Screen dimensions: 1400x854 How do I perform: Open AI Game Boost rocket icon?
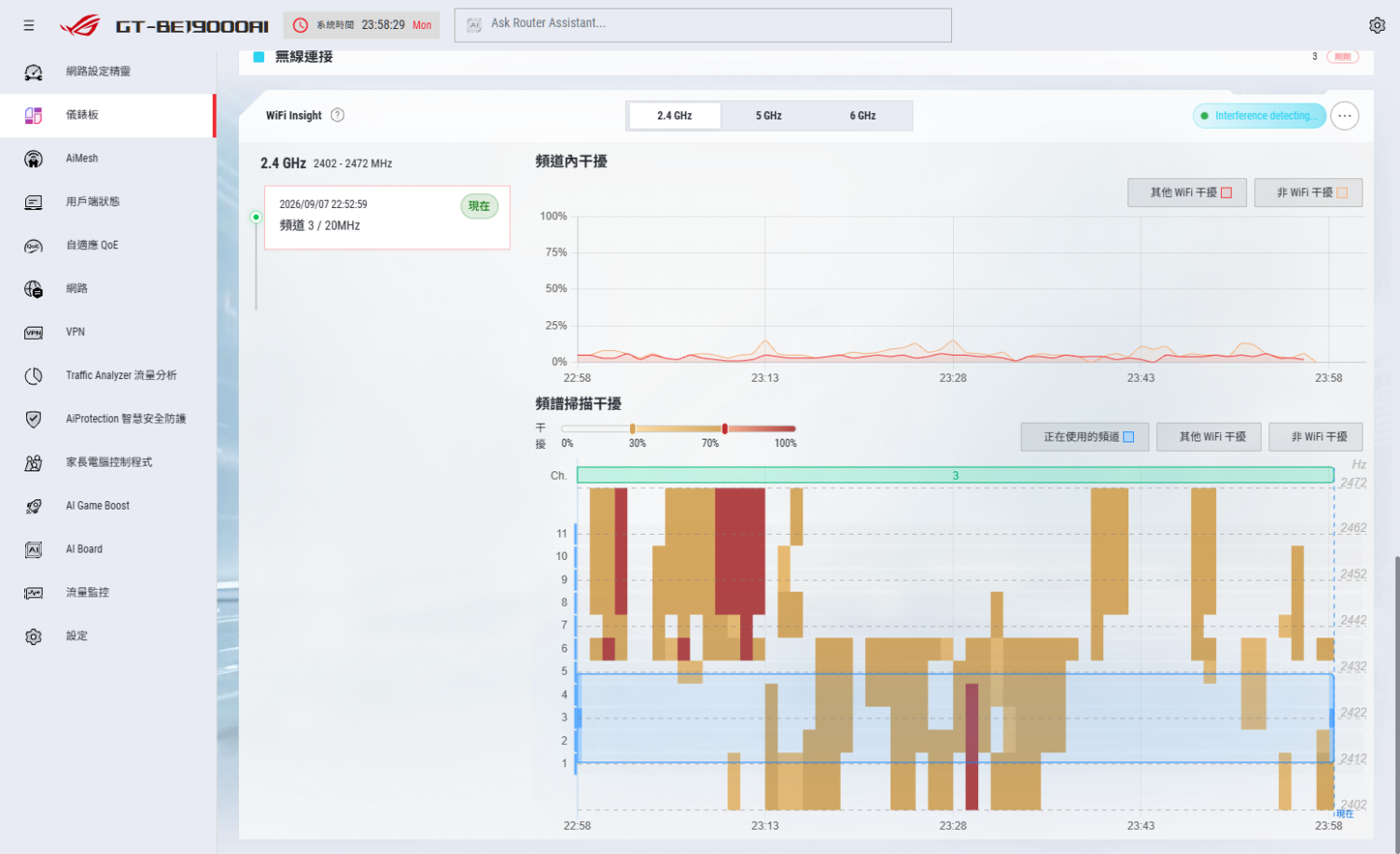pos(34,506)
